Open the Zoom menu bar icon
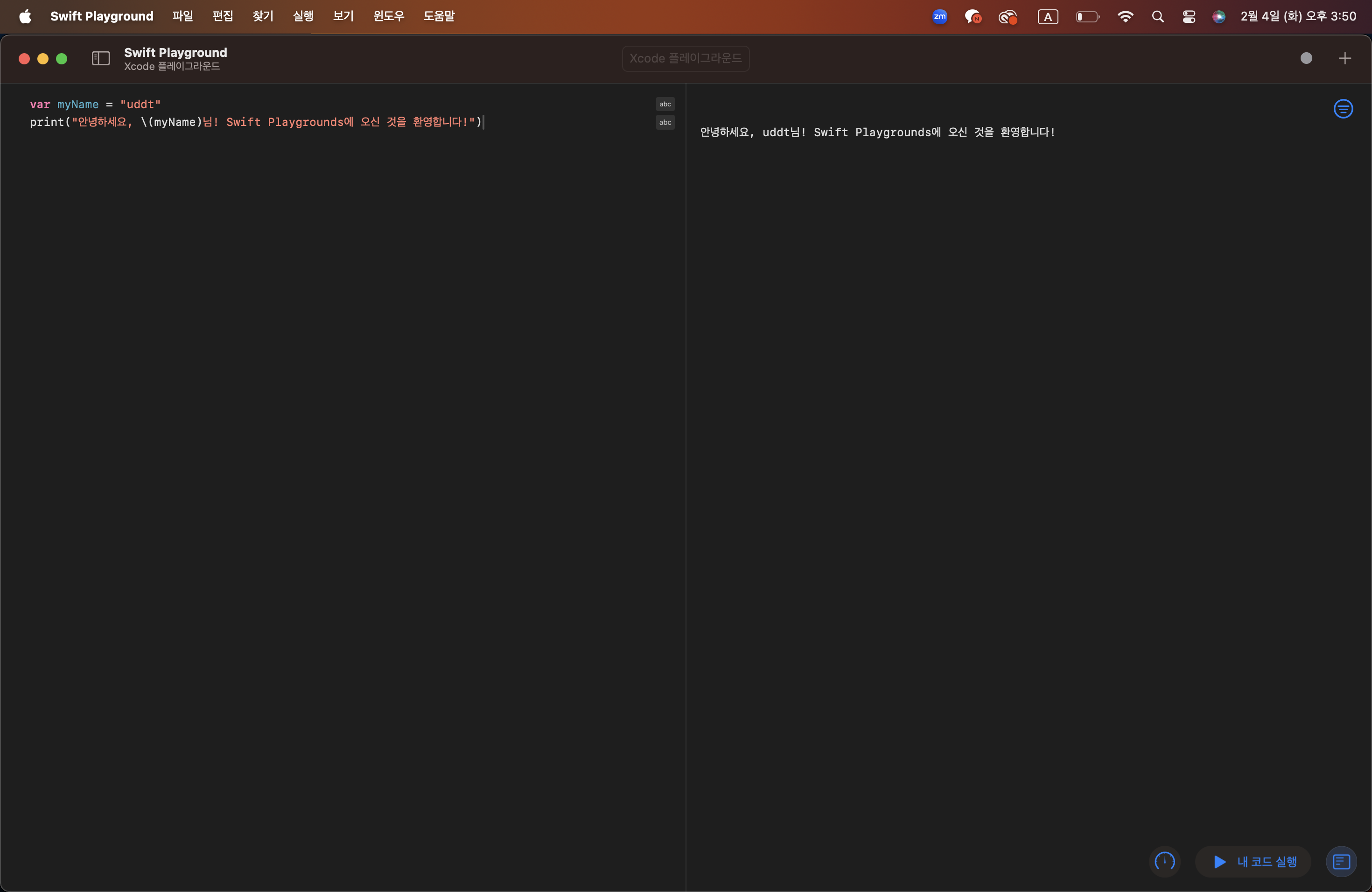 pyautogui.click(x=940, y=17)
